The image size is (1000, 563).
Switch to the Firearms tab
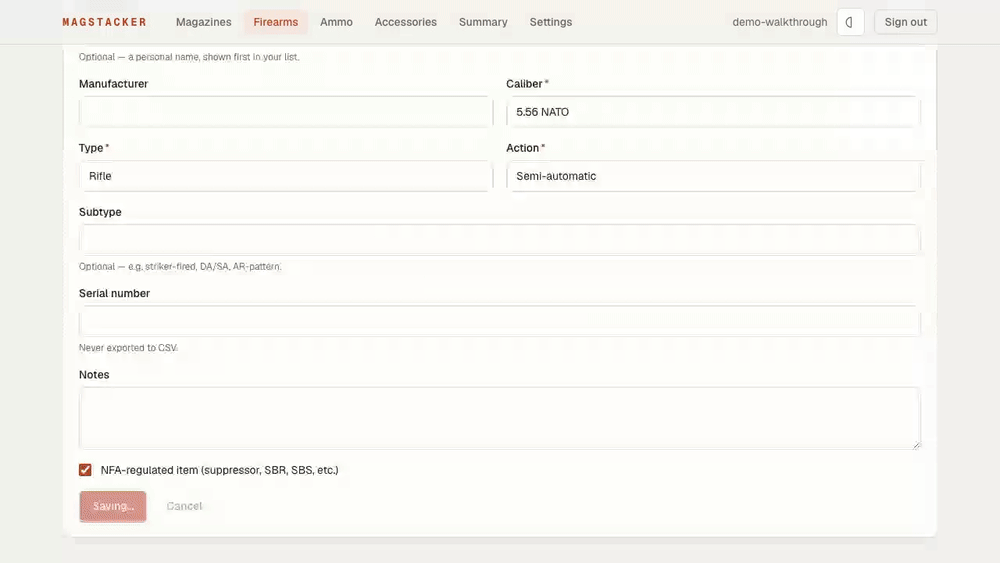click(x=276, y=22)
